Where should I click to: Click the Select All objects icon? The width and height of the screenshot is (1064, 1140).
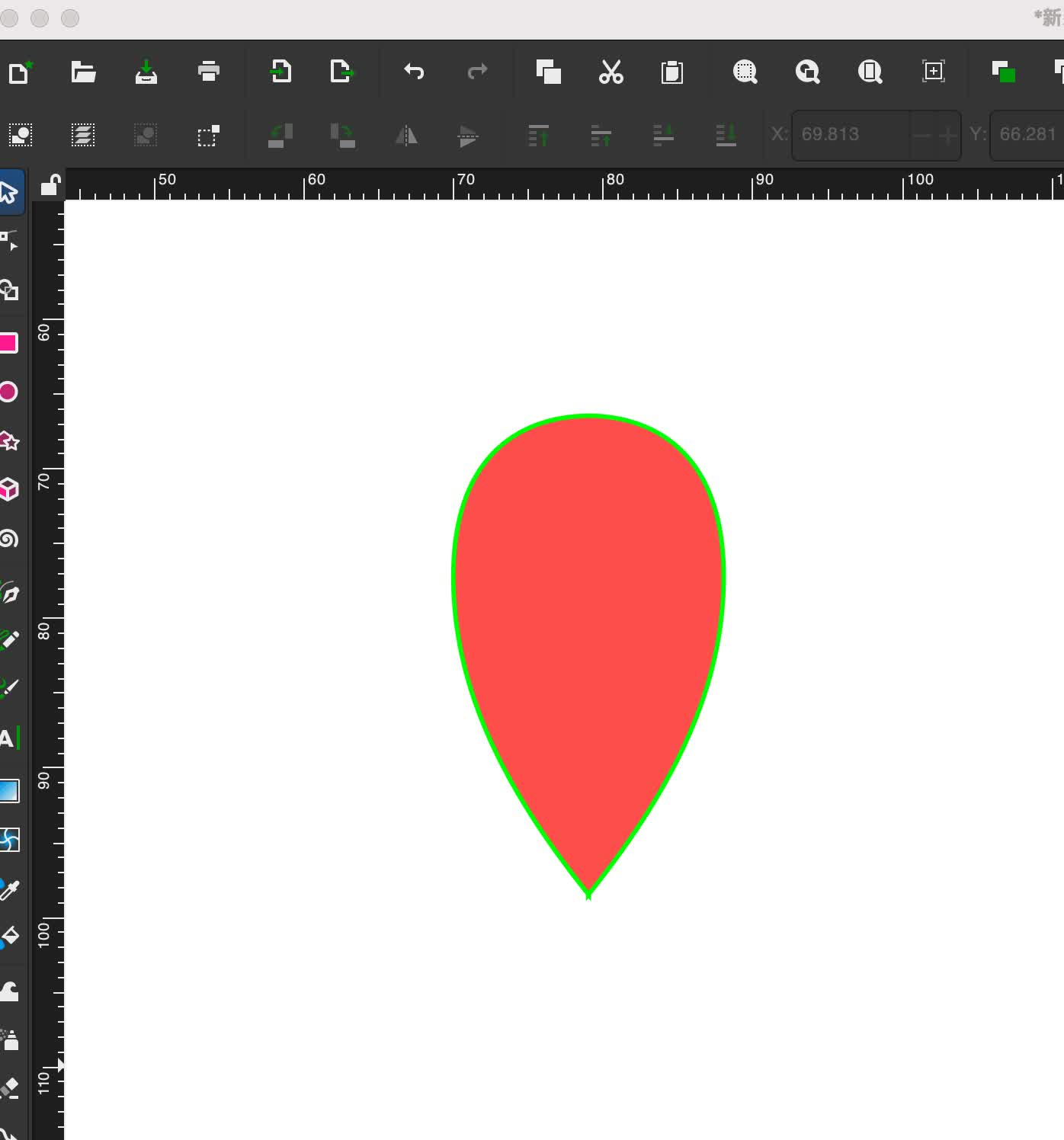pyautogui.click(x=21, y=136)
